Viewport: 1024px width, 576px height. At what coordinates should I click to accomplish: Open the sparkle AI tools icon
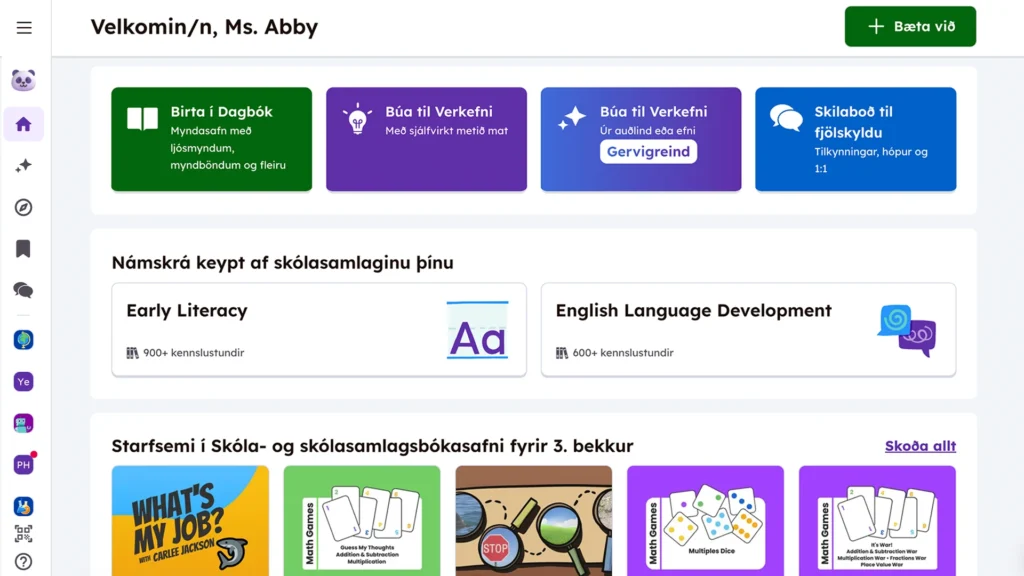click(24, 166)
